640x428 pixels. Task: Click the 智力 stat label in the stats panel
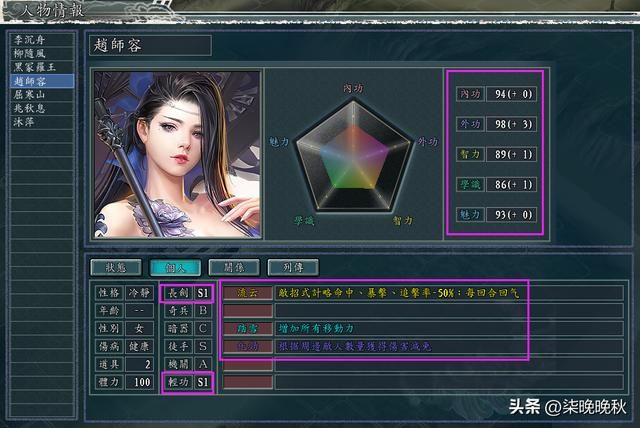(470, 155)
